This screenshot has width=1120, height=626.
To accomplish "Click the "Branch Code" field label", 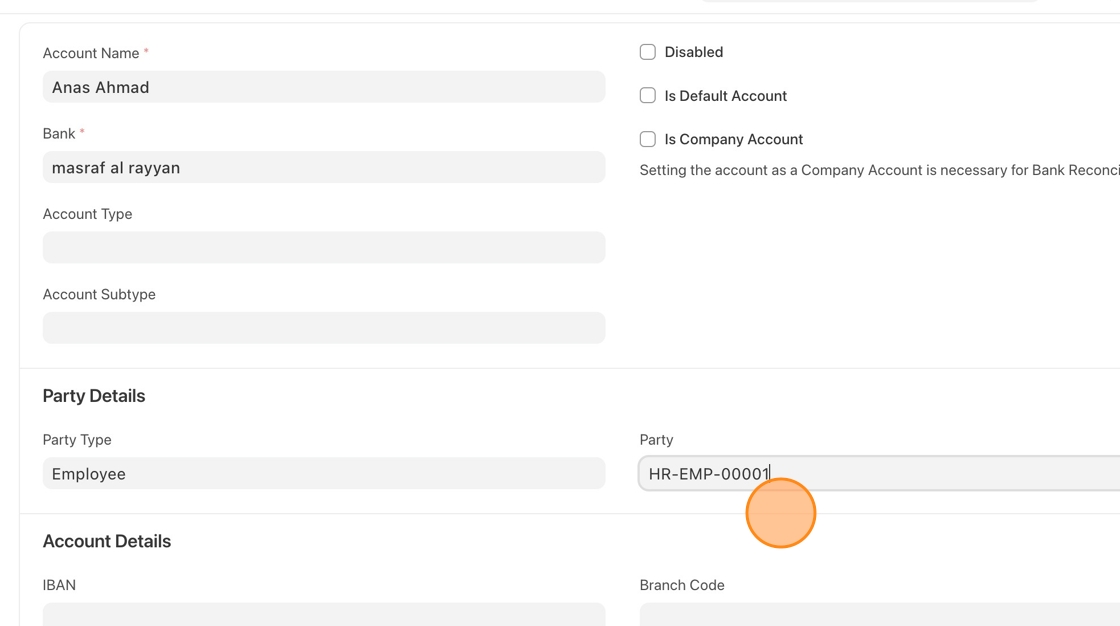I will coord(682,585).
